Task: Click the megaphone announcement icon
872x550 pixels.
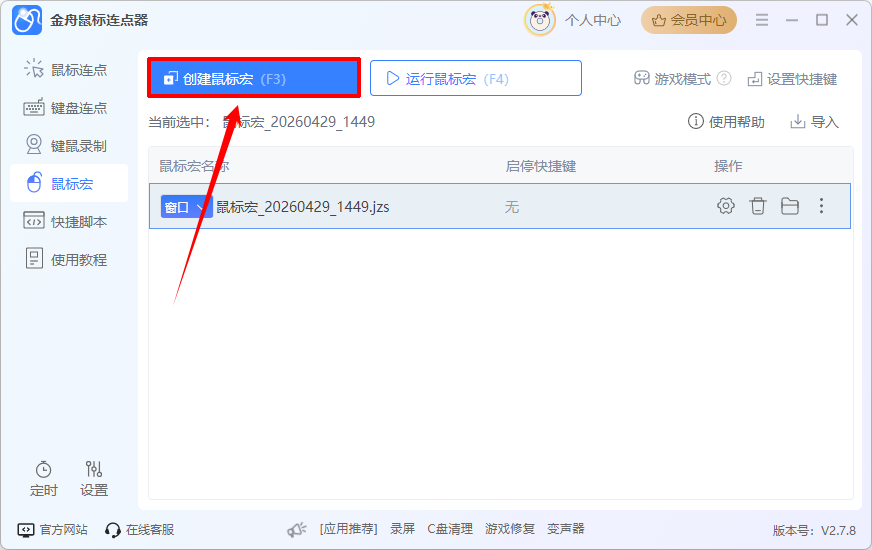Action: tap(297, 529)
